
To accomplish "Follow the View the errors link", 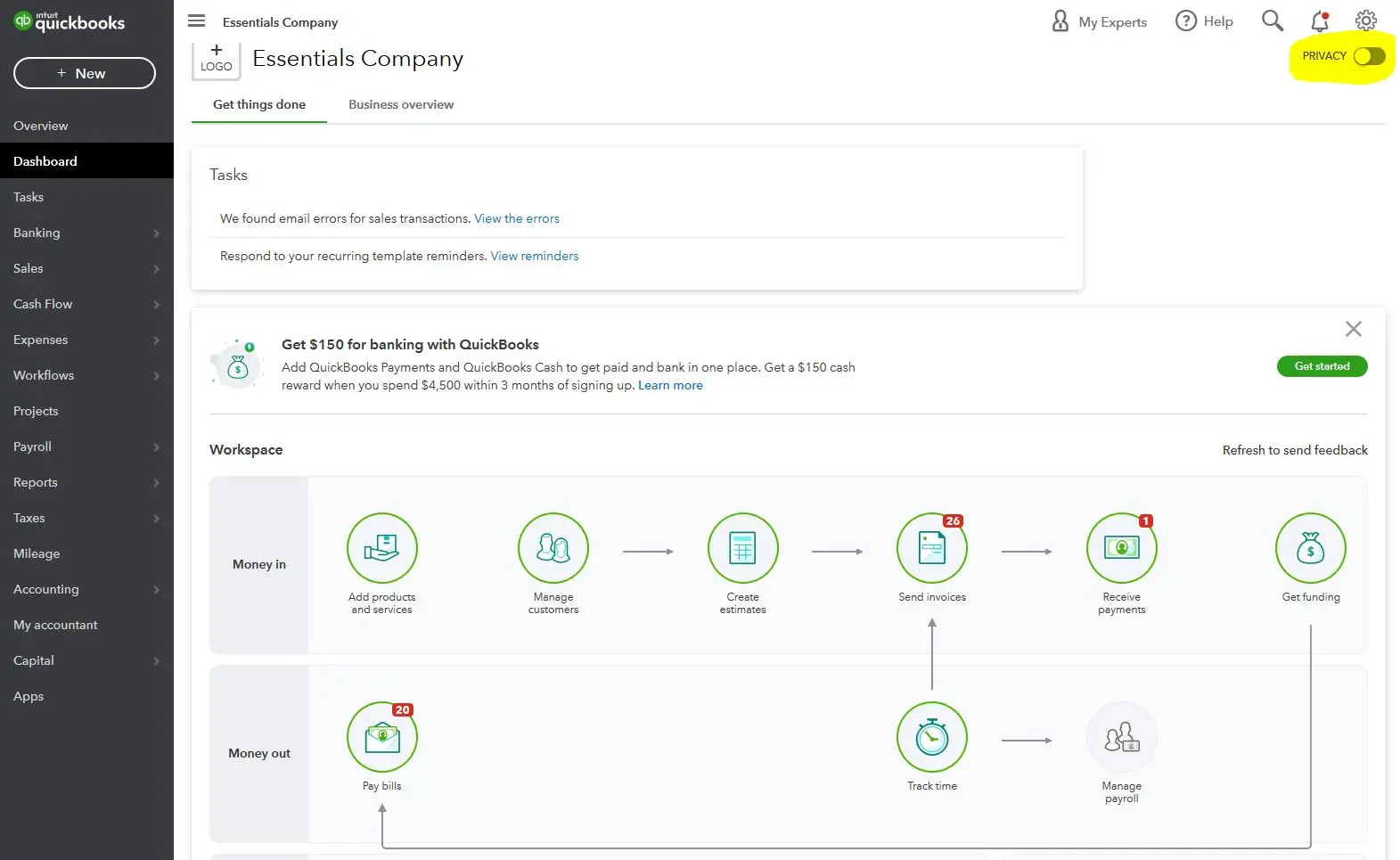I will [x=517, y=218].
